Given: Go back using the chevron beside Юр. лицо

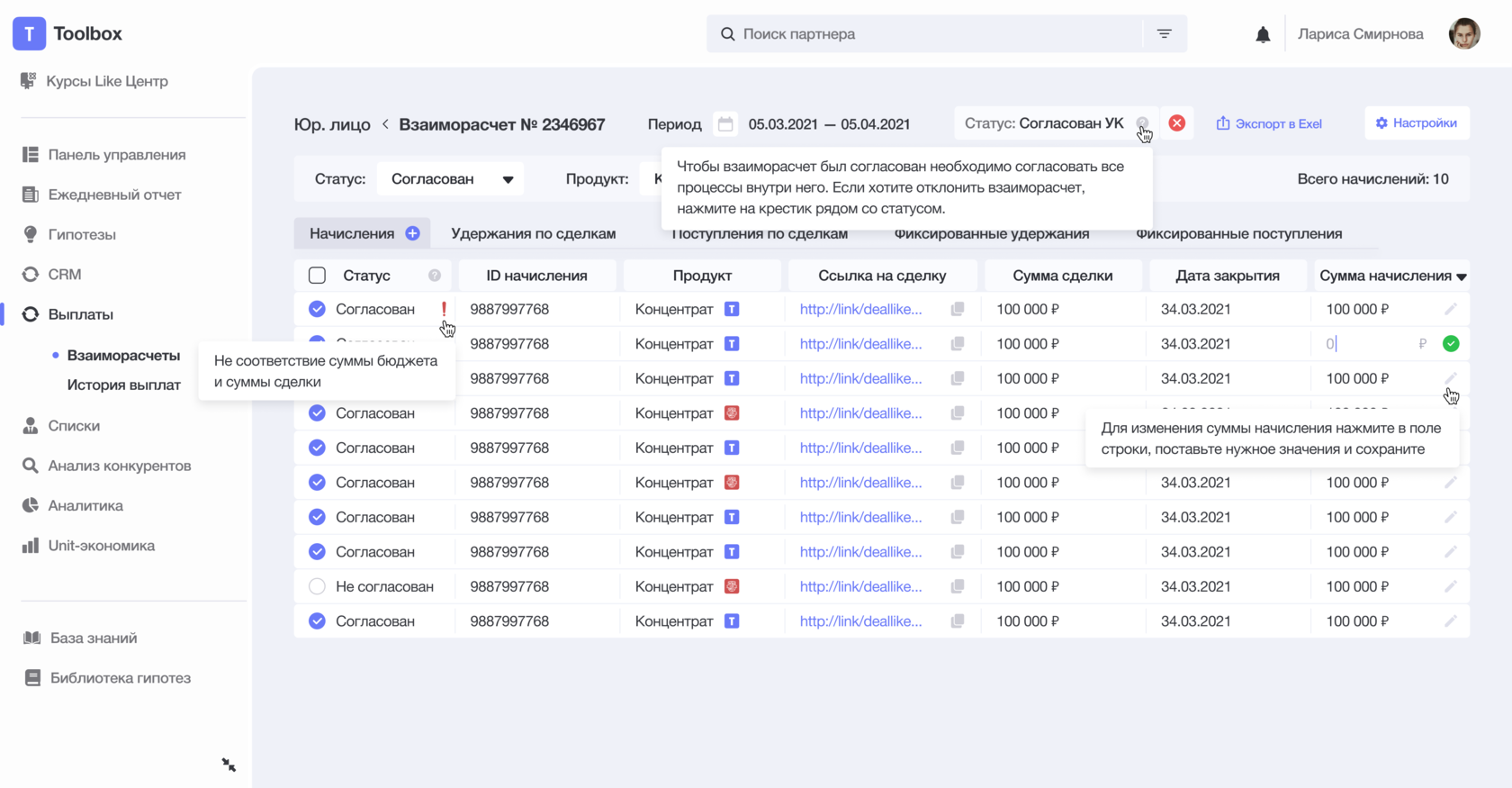Looking at the screenshot, I should coord(385,124).
